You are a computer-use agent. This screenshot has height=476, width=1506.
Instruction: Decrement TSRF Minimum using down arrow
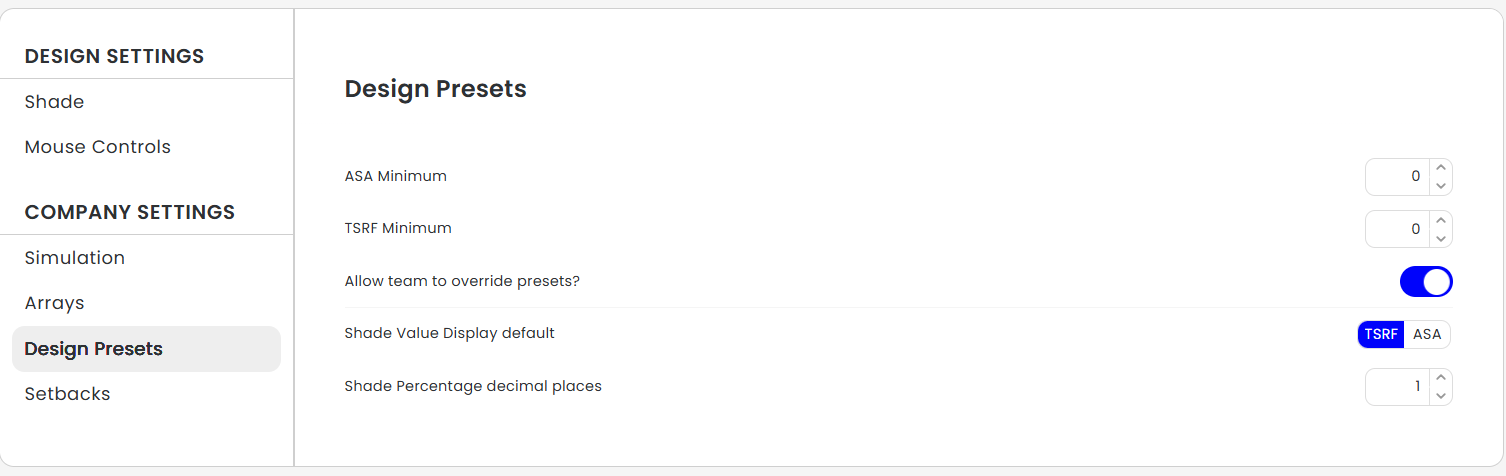(1440, 238)
